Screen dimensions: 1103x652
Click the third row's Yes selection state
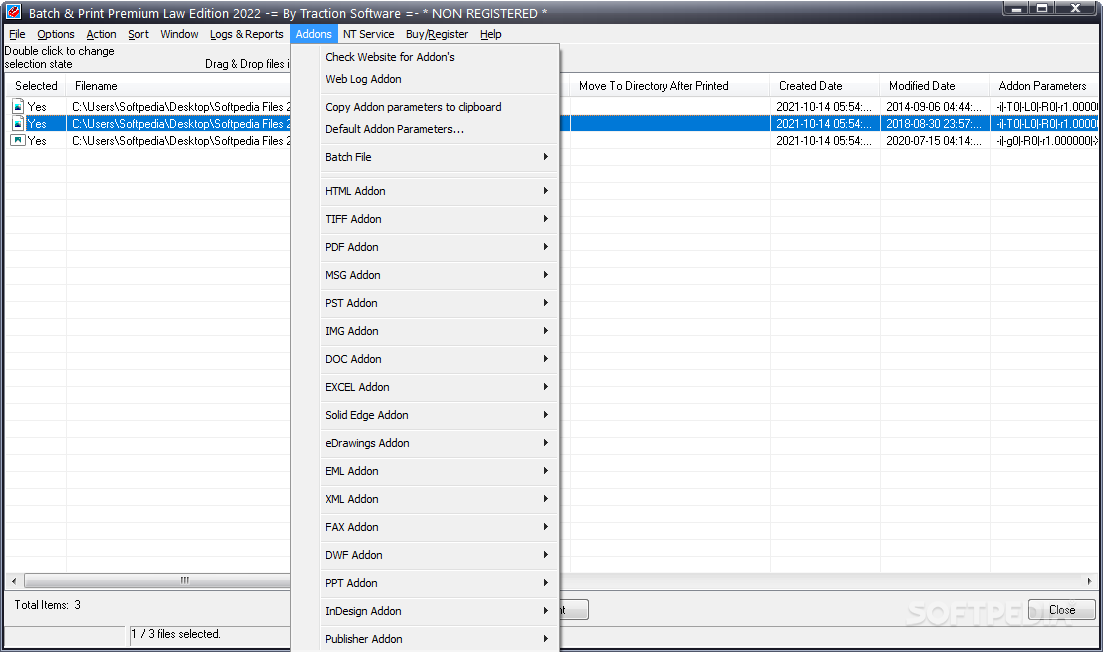tap(37, 141)
